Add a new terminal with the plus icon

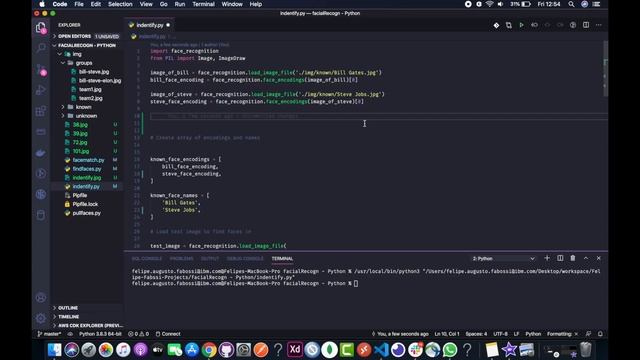(x=547, y=258)
